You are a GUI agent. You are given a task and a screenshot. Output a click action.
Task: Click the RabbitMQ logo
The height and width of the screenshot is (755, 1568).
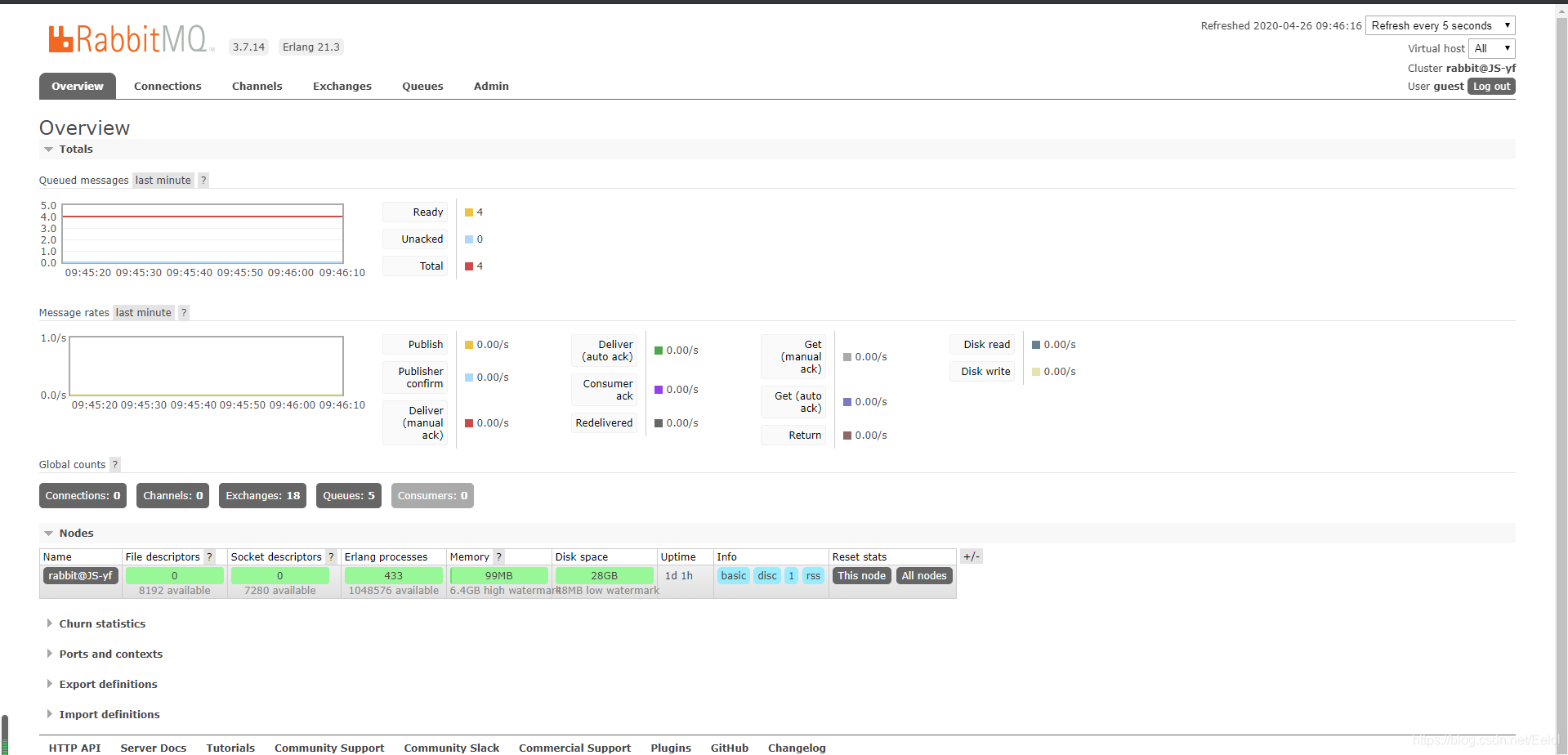pyautogui.click(x=131, y=38)
